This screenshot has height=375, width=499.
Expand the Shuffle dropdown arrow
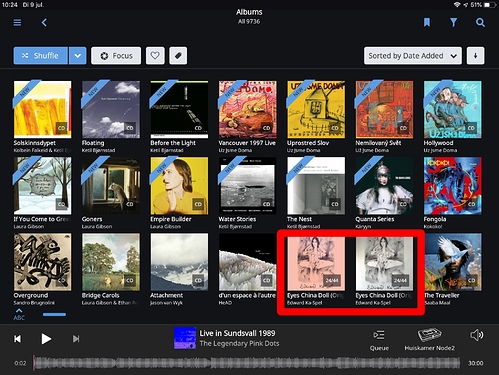pyautogui.click(x=78, y=56)
